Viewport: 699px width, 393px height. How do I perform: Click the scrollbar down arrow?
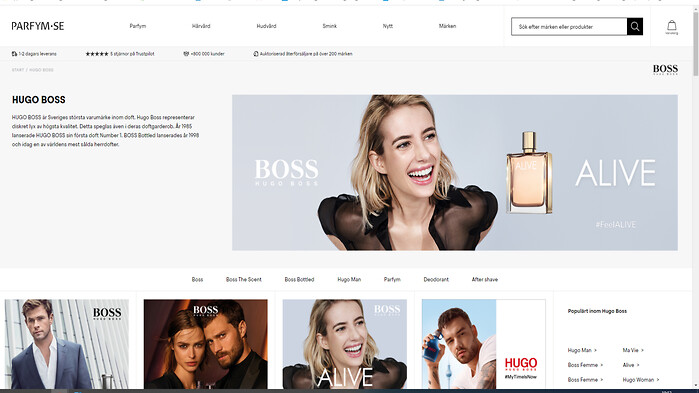[695, 386]
